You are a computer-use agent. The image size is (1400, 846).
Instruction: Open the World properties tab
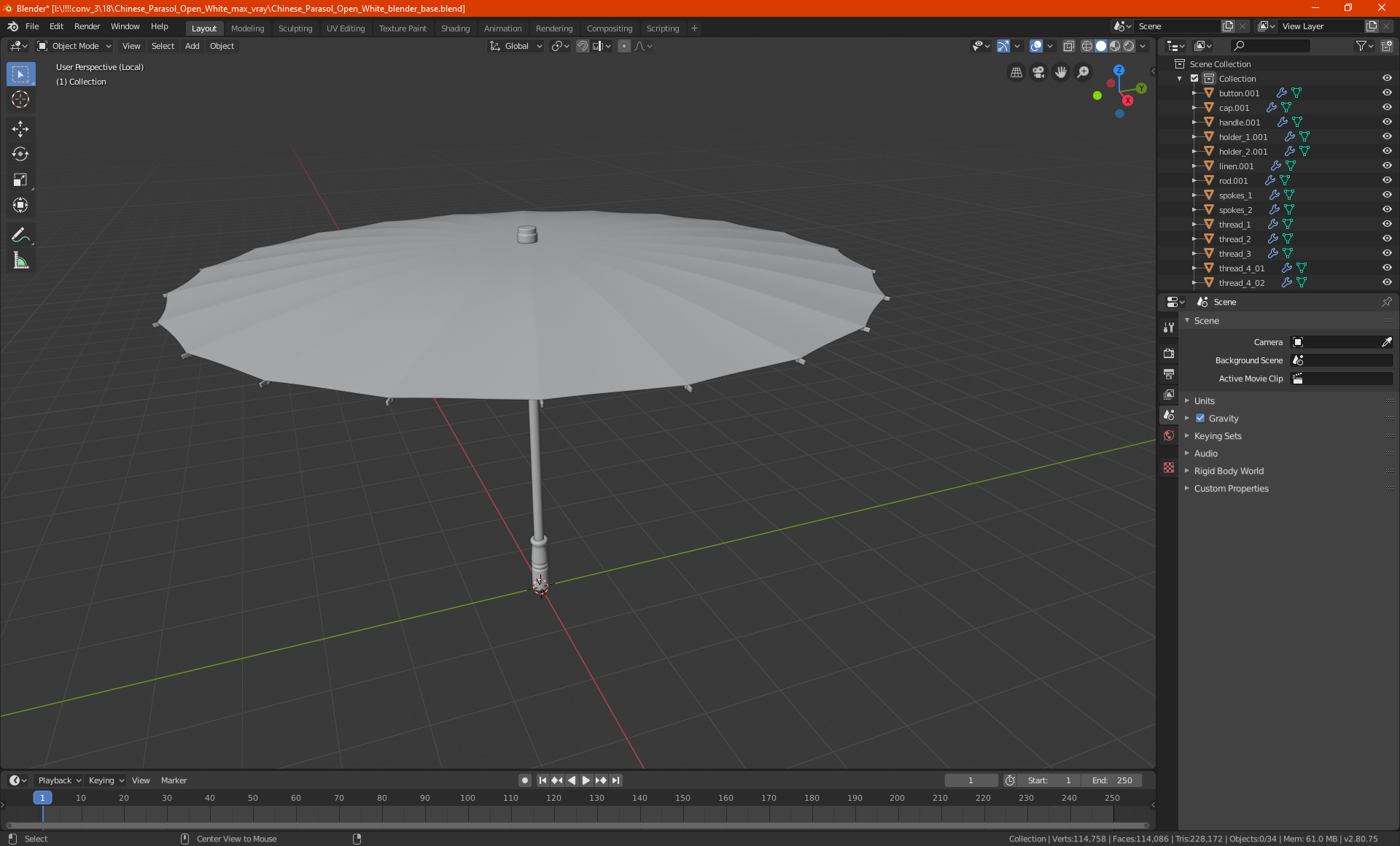coord(1169,435)
